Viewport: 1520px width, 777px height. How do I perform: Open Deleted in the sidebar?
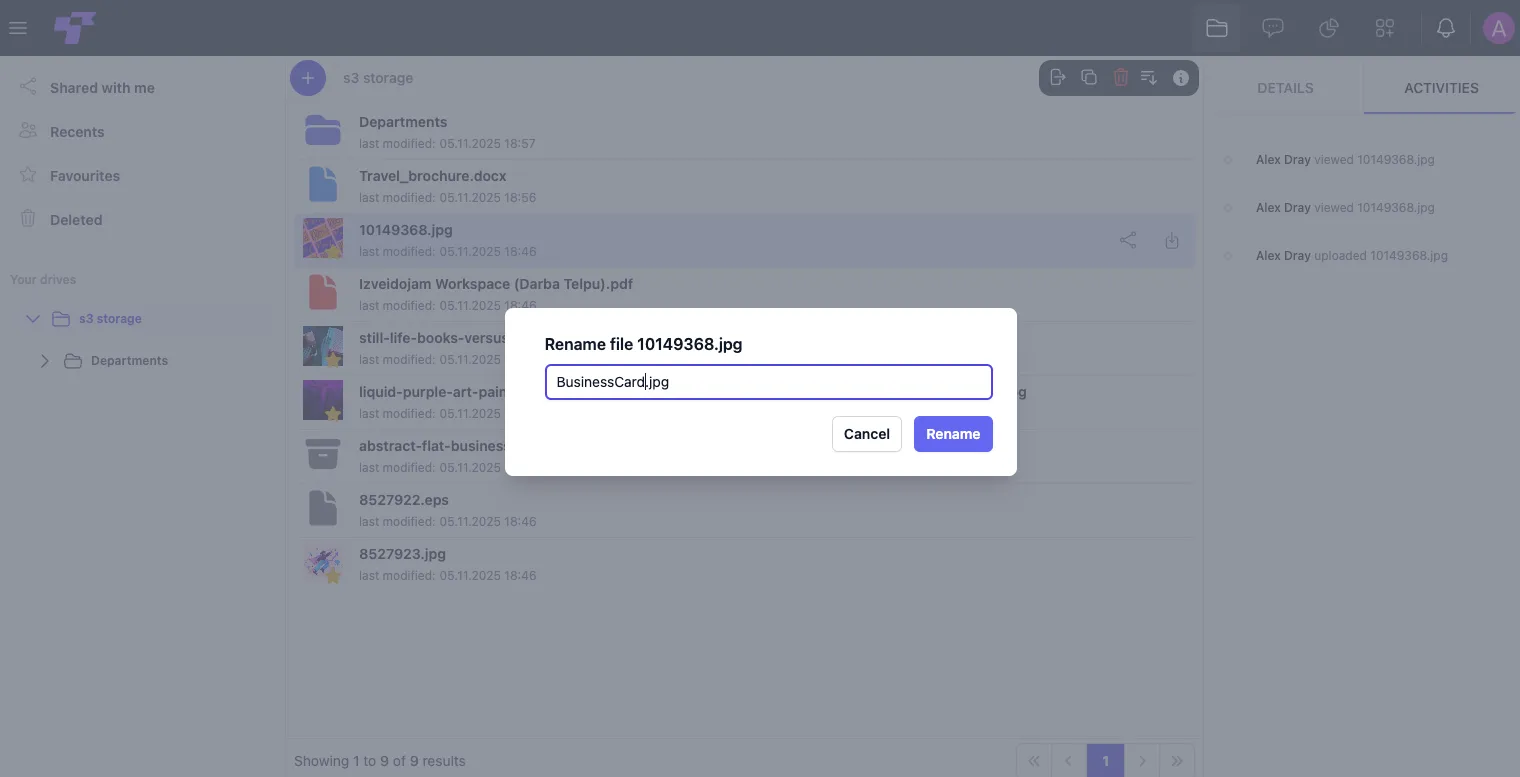point(76,220)
